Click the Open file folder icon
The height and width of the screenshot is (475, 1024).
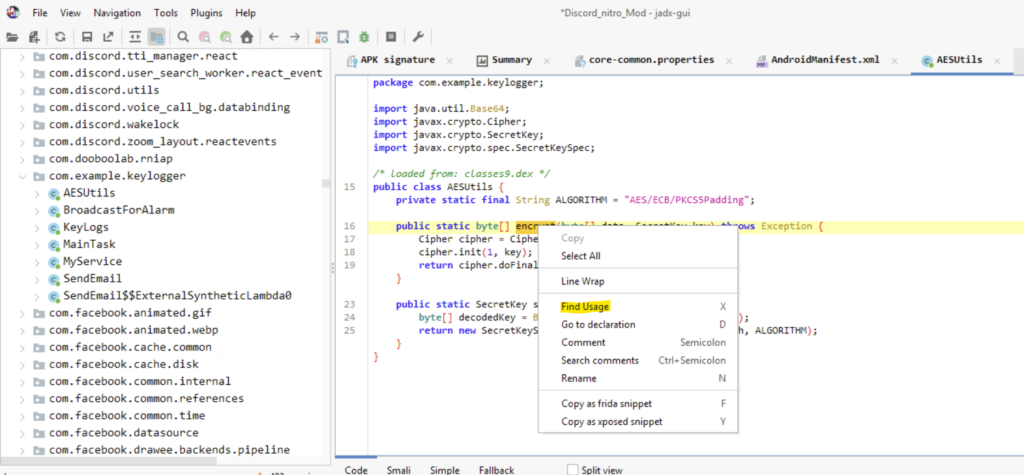13,36
